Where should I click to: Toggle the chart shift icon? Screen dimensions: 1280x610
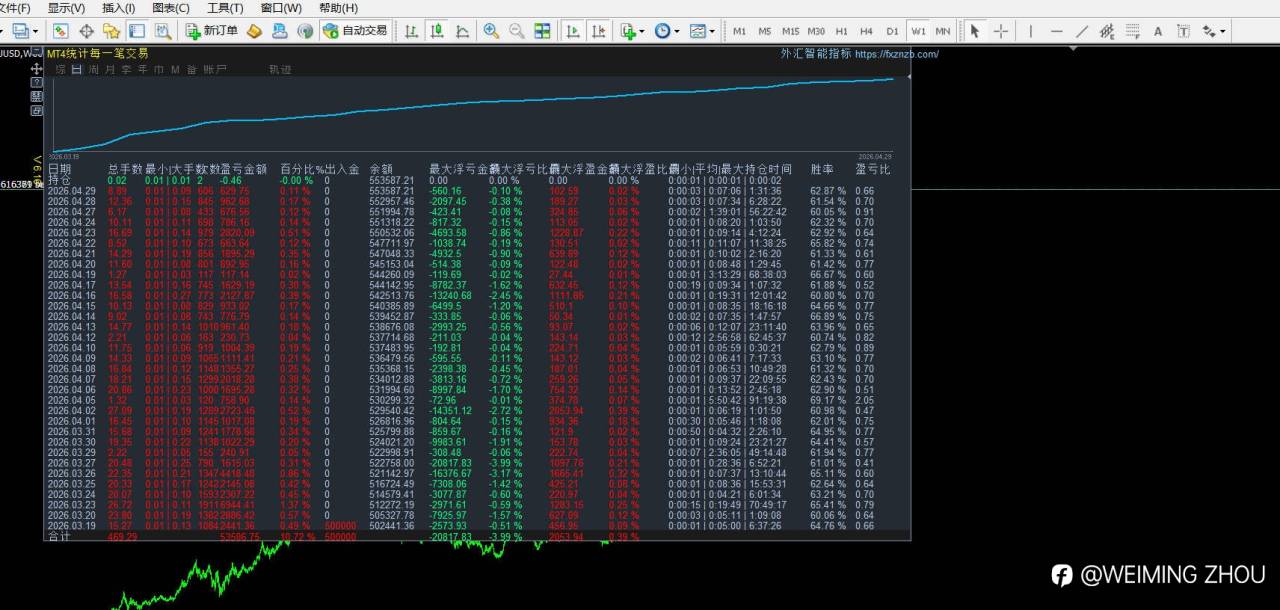pos(598,31)
